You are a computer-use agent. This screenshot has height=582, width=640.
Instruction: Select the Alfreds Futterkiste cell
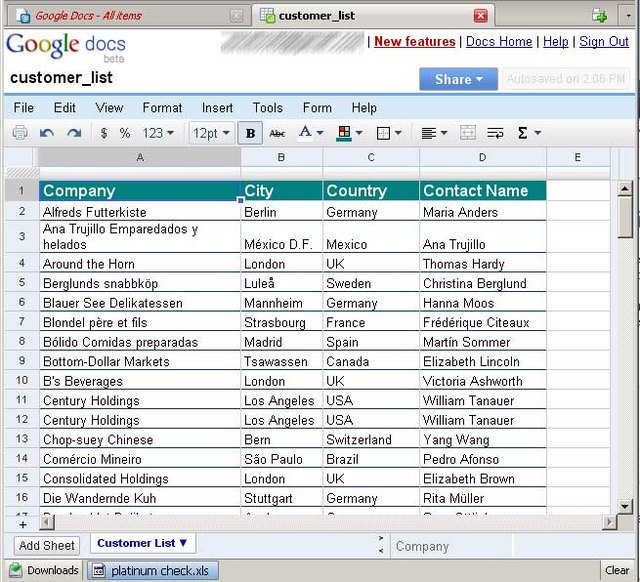(140, 212)
